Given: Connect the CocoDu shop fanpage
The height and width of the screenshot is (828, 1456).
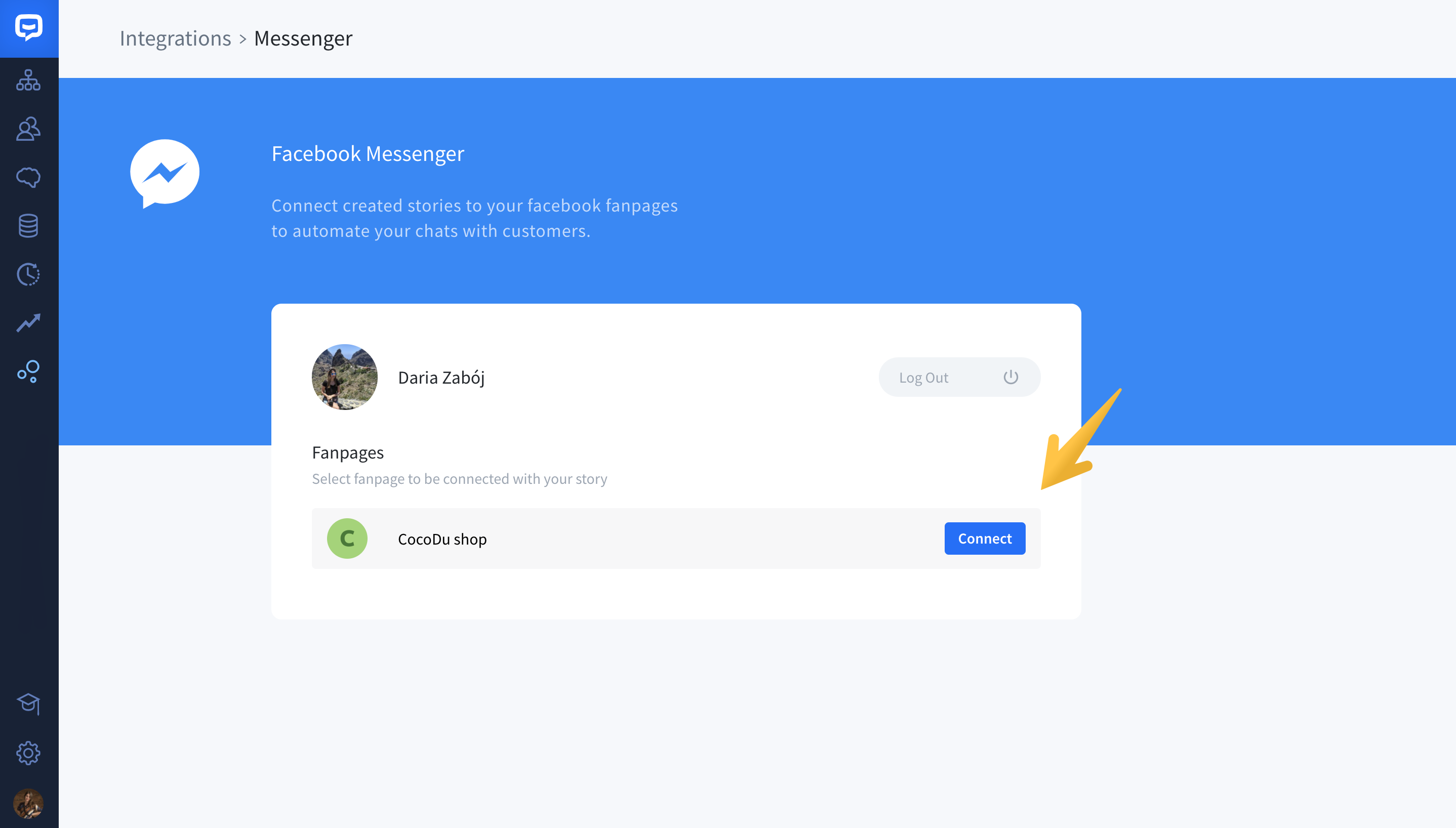Looking at the screenshot, I should [x=985, y=538].
